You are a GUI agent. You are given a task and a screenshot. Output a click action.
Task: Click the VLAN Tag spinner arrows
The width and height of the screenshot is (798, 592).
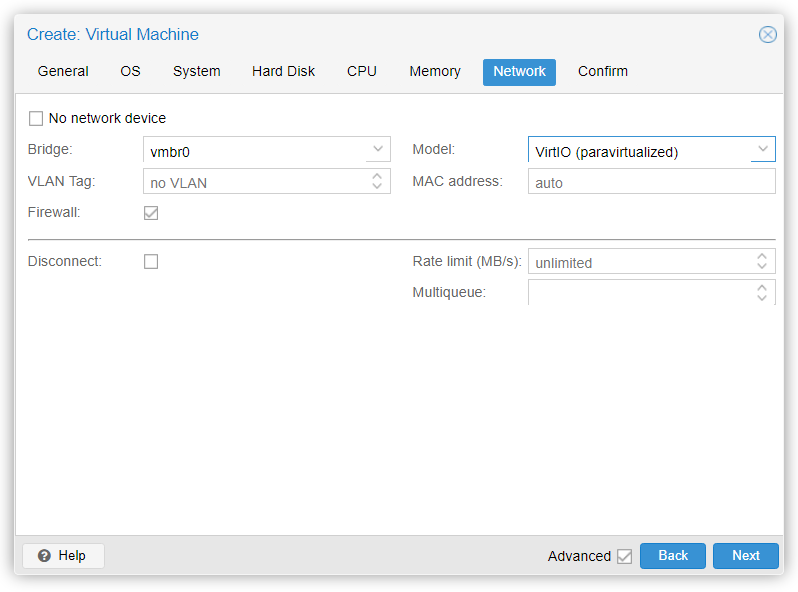[x=377, y=181]
